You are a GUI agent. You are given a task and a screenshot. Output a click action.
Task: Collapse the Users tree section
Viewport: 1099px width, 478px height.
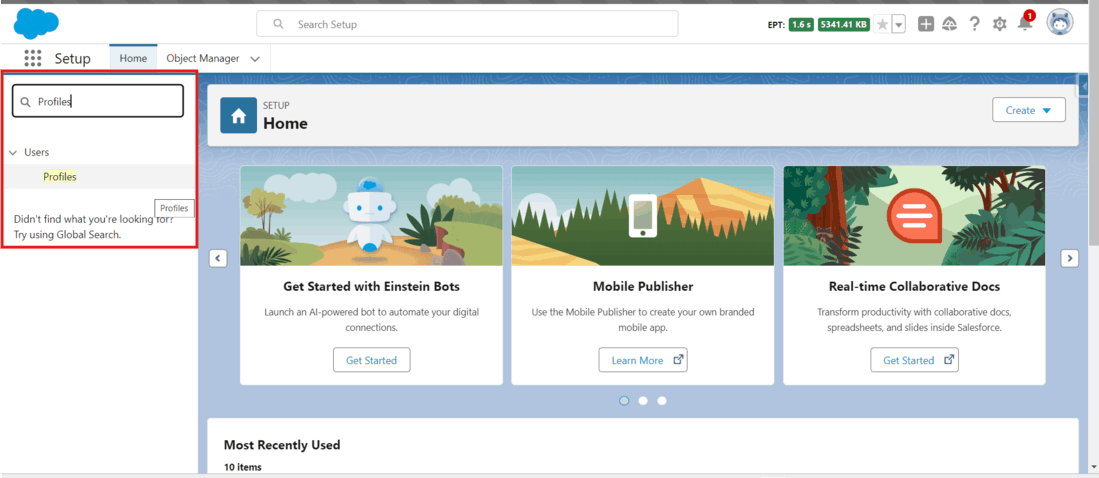[x=13, y=152]
